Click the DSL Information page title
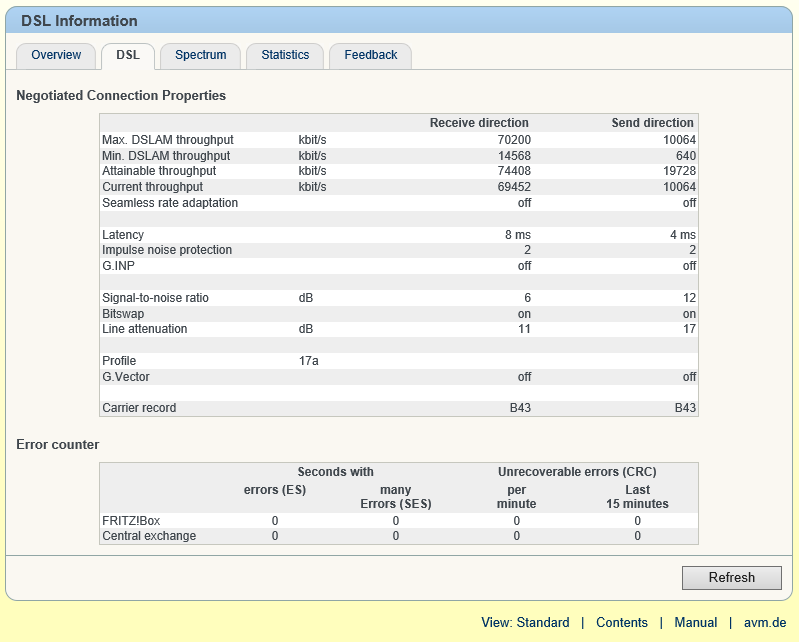The image size is (799, 642). [79, 21]
